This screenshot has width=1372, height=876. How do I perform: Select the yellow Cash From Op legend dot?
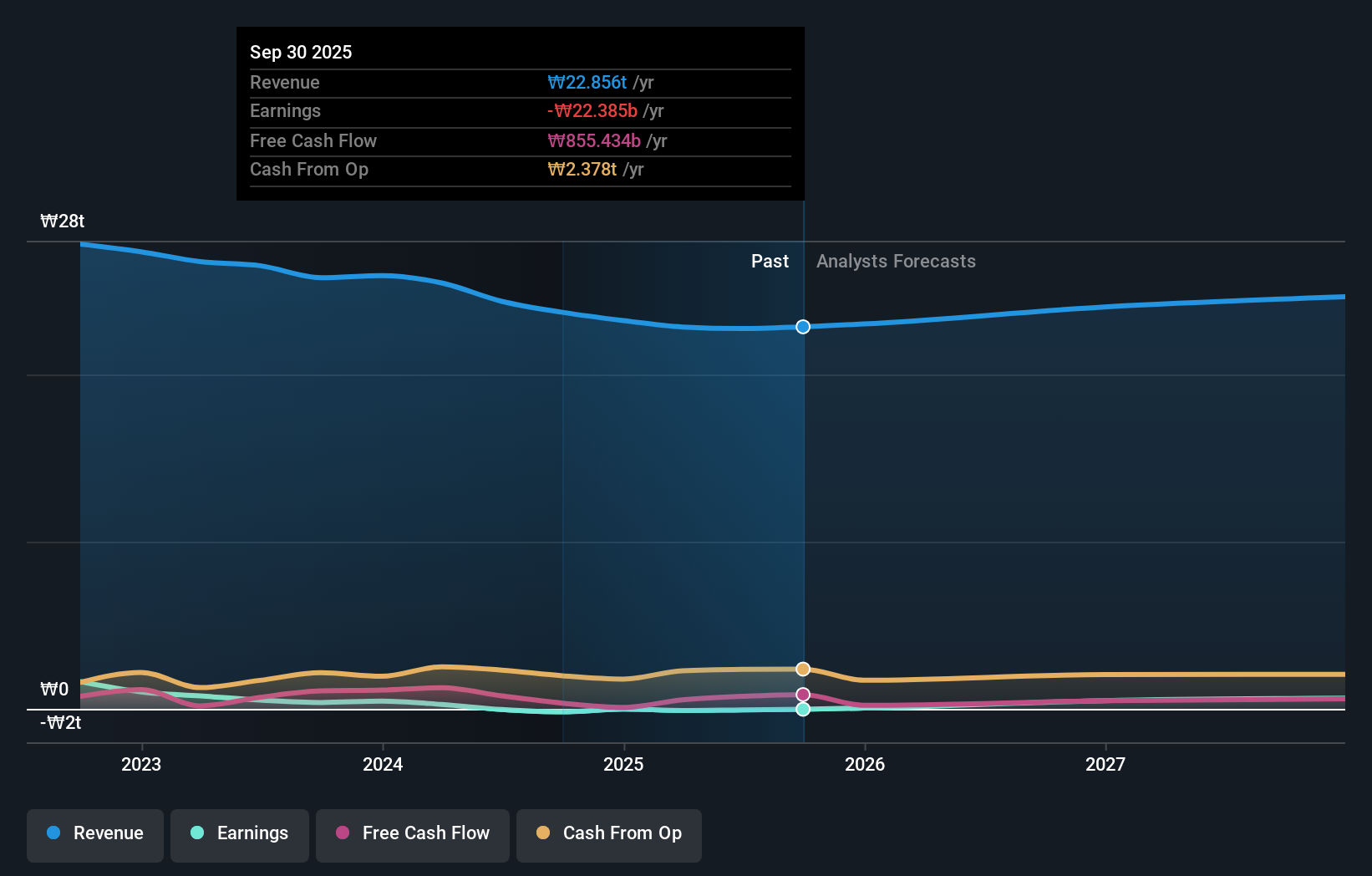[544, 833]
